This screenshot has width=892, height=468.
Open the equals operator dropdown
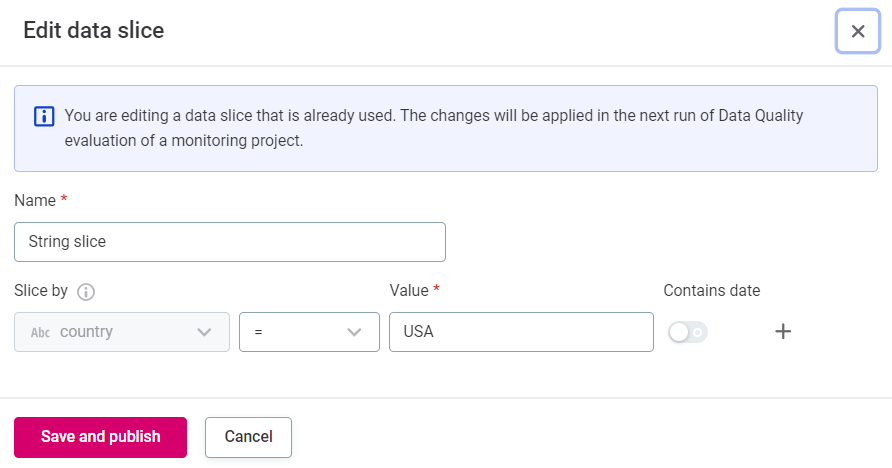click(300, 332)
